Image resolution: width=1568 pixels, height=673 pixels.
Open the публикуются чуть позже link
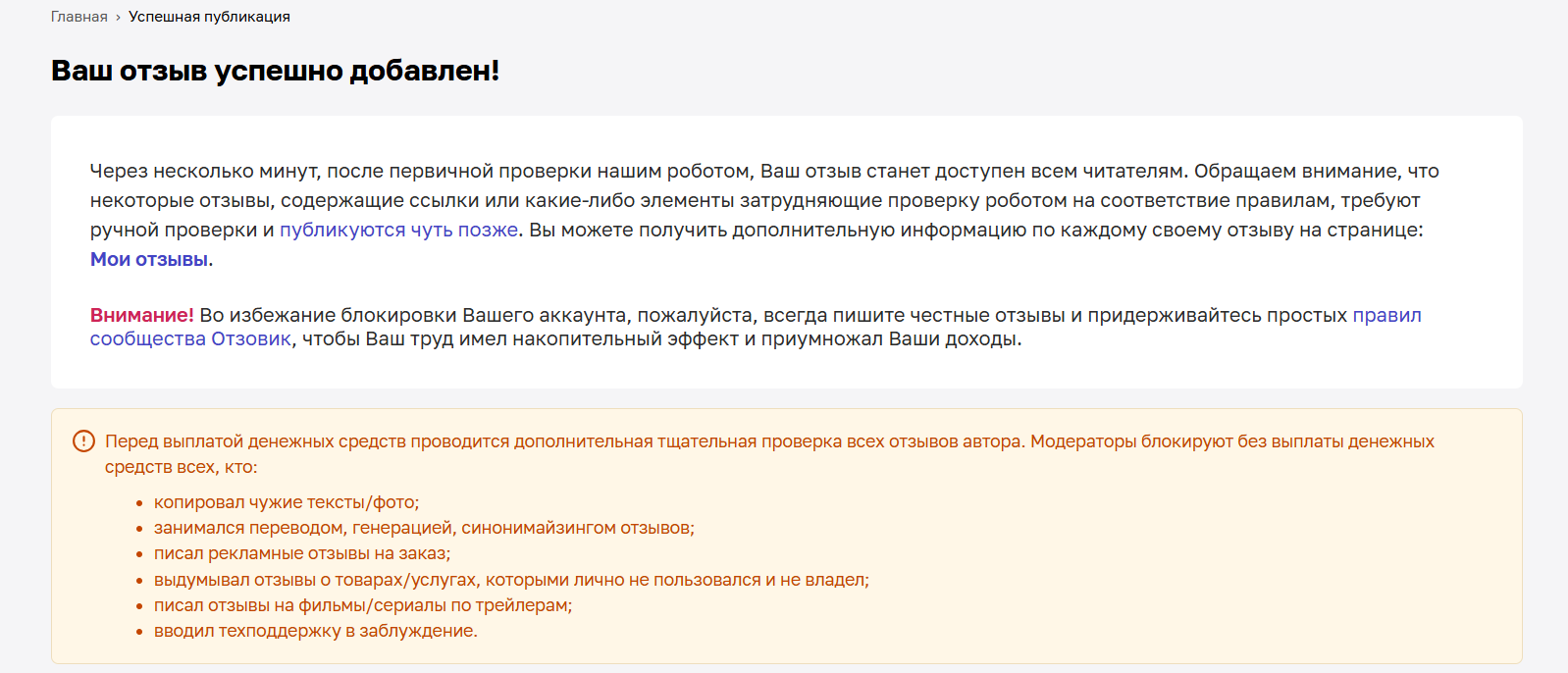399,230
